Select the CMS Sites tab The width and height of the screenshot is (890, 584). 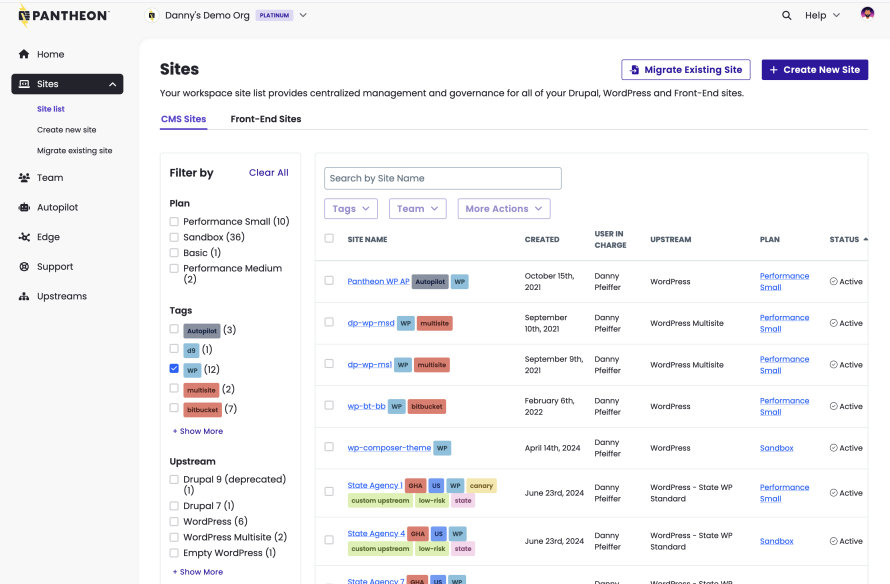point(183,119)
